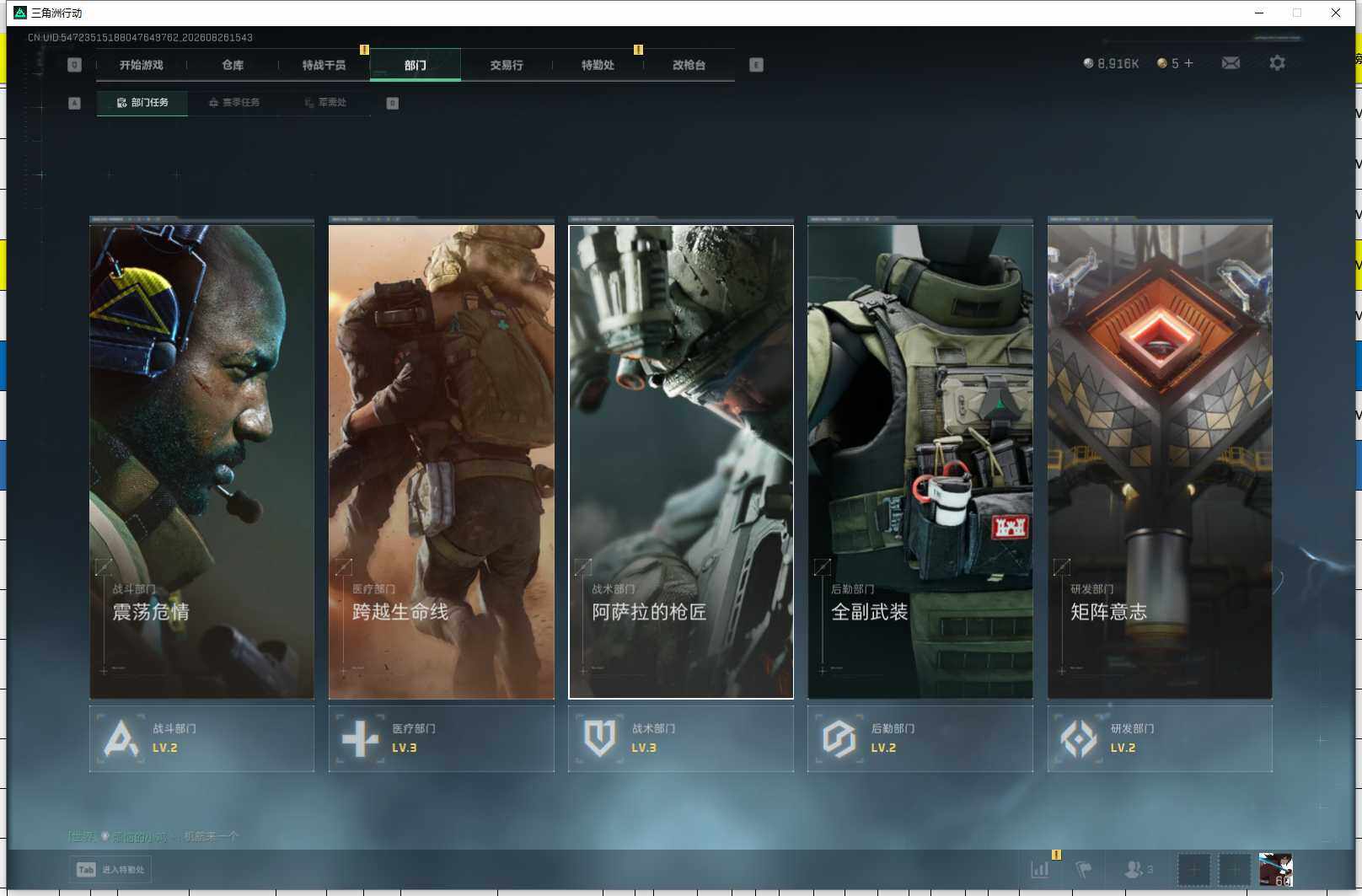Go to the 交易行 tab
Screen dimensions: 1362x896
[507, 65]
